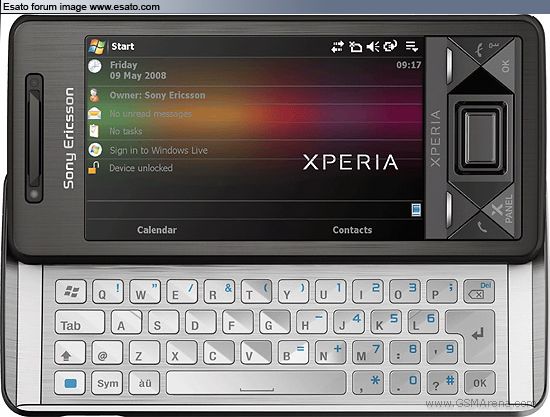Tap the clock icon beside Friday
The height and width of the screenshot is (417, 550).
95,66
